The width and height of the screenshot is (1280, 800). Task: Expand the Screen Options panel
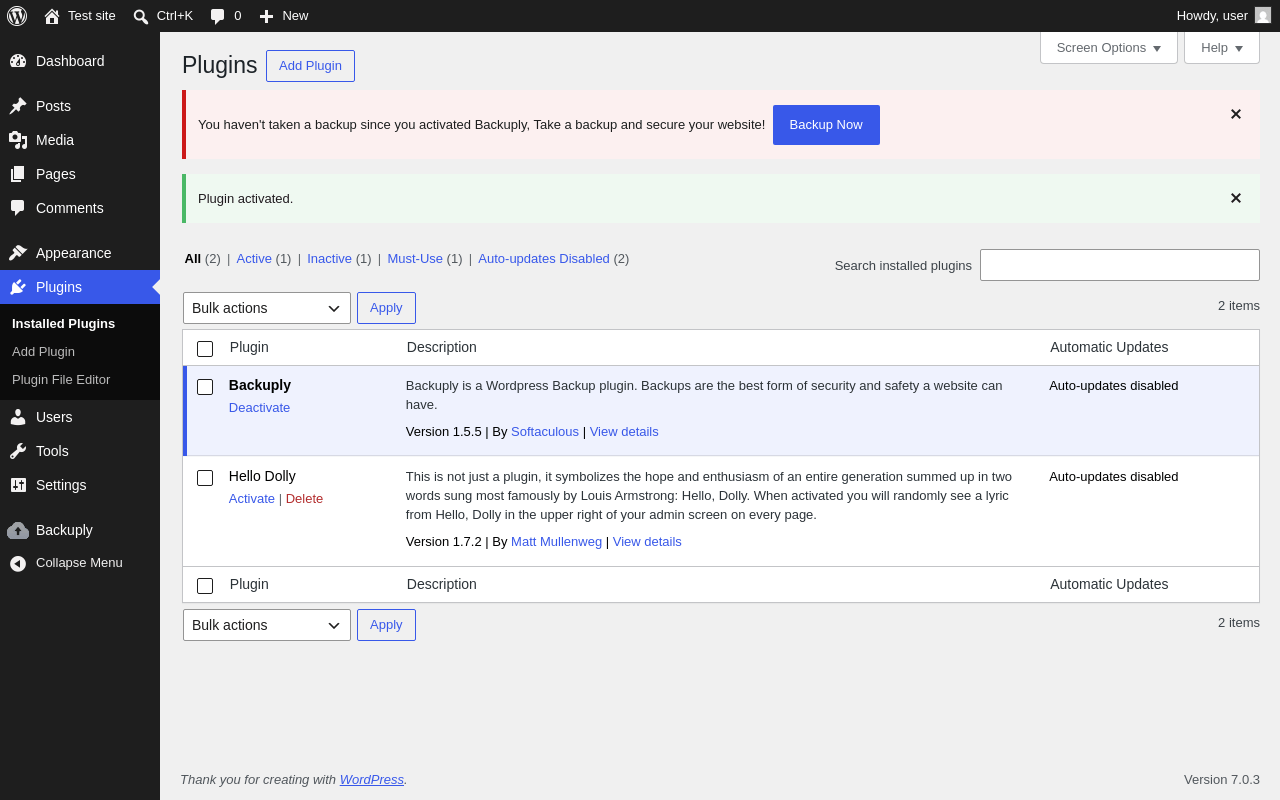(1109, 47)
